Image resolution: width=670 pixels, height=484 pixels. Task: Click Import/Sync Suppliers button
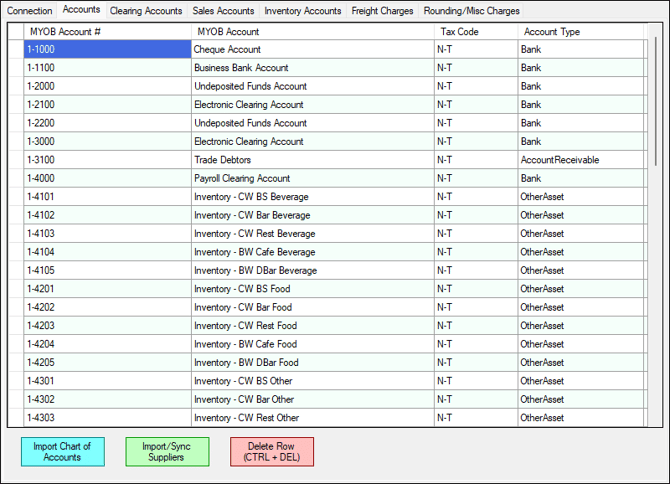pyautogui.click(x=167, y=452)
